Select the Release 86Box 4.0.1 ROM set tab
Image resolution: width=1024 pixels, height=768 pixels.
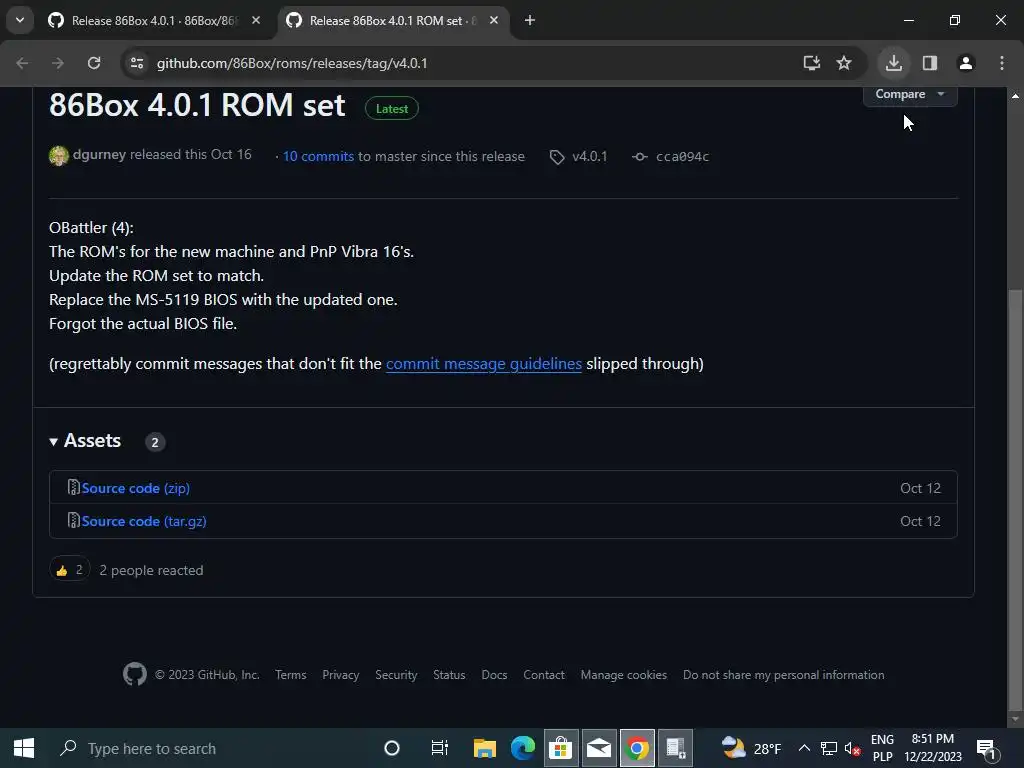pyautogui.click(x=394, y=21)
